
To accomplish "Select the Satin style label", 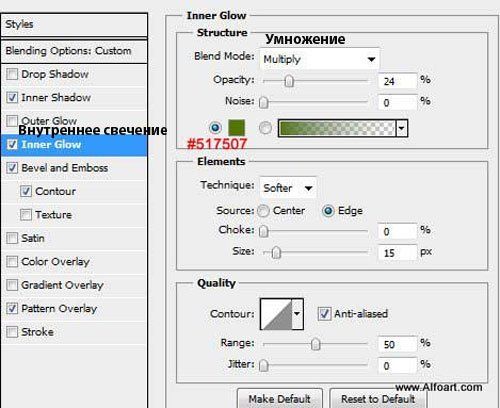I will click(33, 238).
